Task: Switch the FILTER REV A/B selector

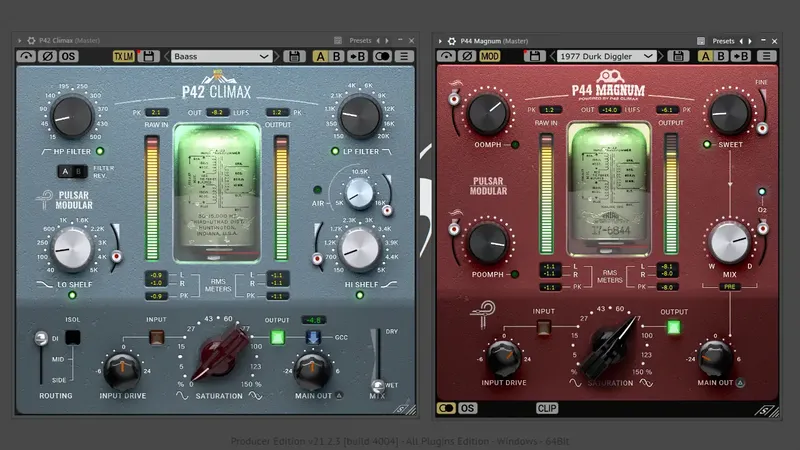Action: click(x=72, y=171)
